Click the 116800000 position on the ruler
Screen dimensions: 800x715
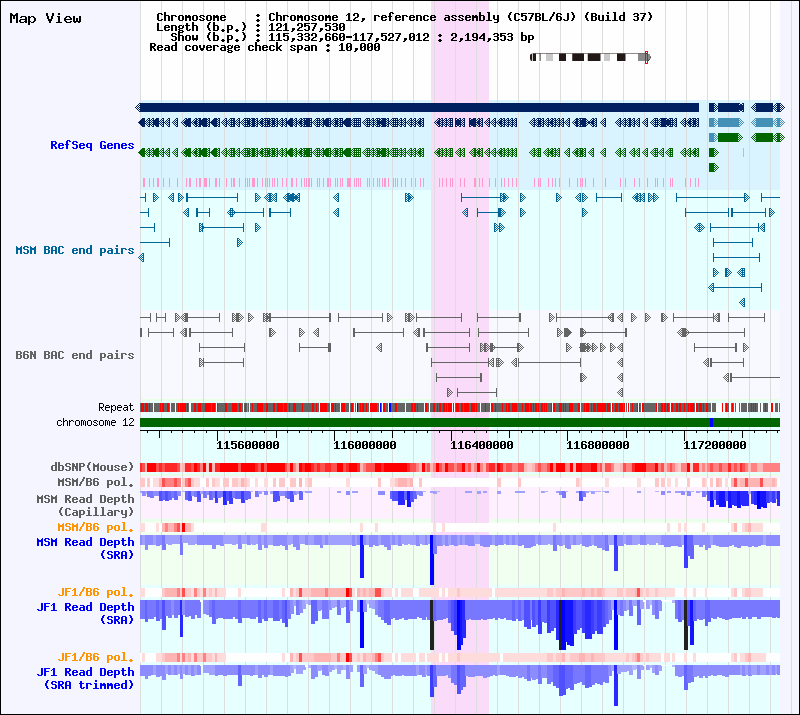point(597,445)
